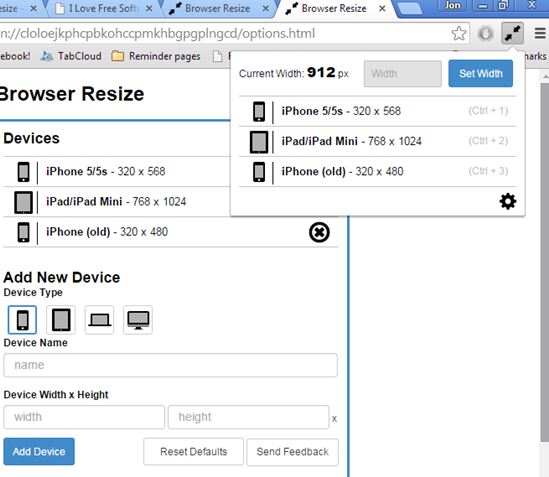Click the Jon profile button
Screen dimensions: 549x477
click(x=452, y=5)
